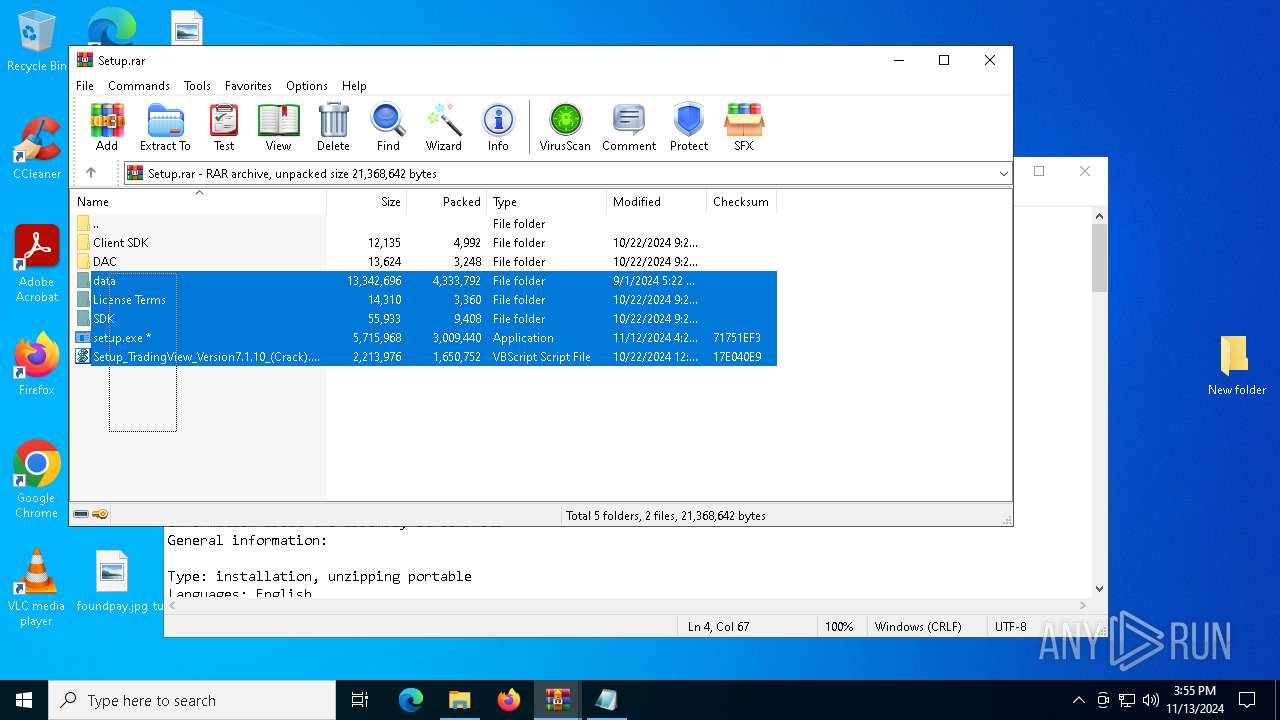Click the Add toolbar icon in WinRAR
Image resolution: width=1280 pixels, height=720 pixels.
(x=107, y=127)
